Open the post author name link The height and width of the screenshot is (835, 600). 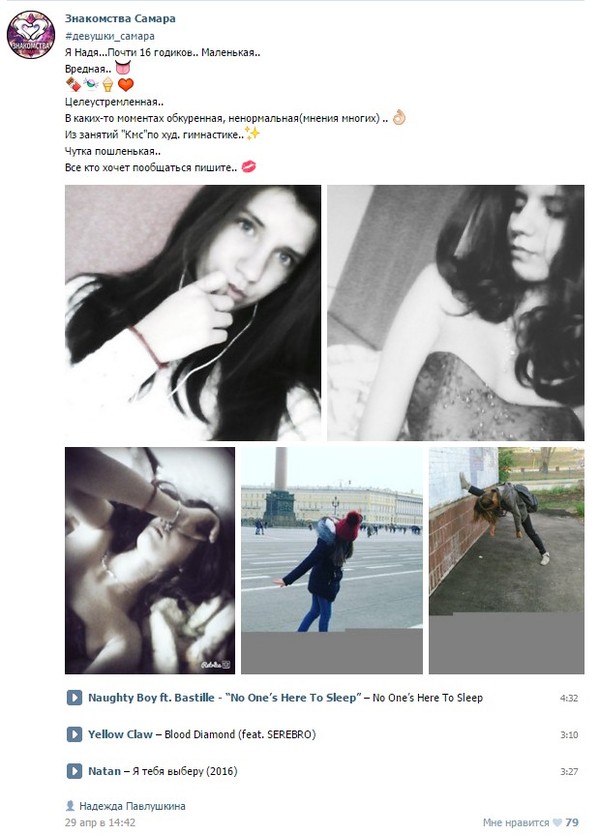click(x=133, y=806)
